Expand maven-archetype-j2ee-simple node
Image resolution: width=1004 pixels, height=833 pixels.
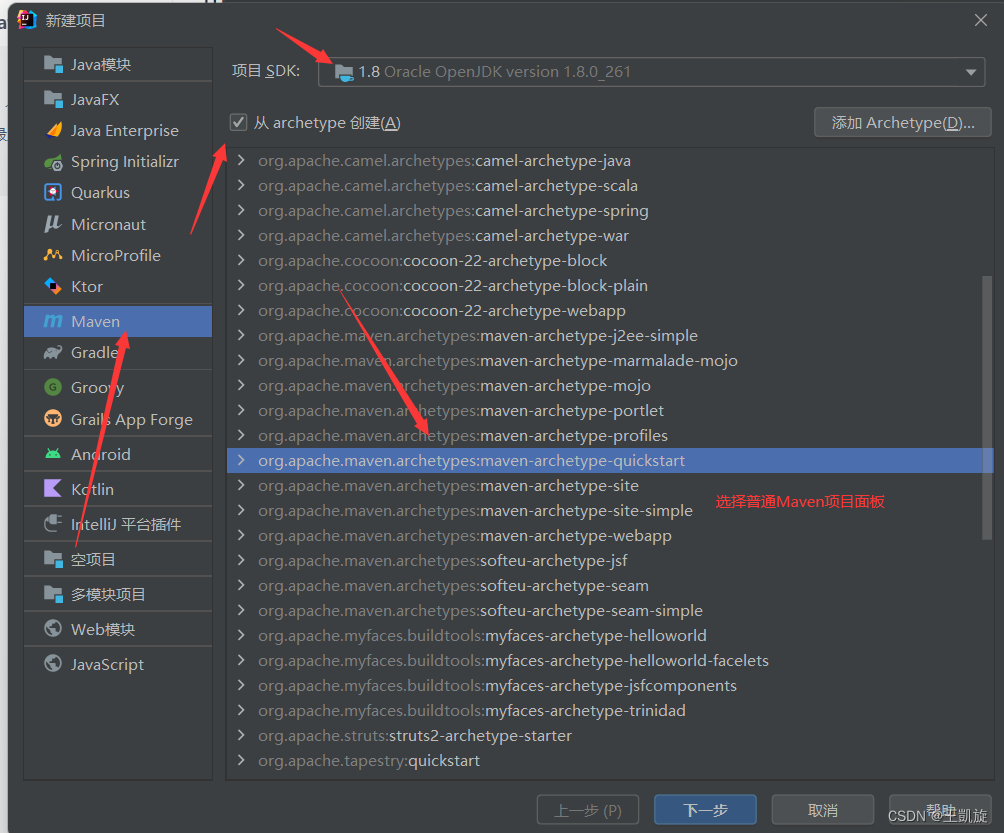241,335
